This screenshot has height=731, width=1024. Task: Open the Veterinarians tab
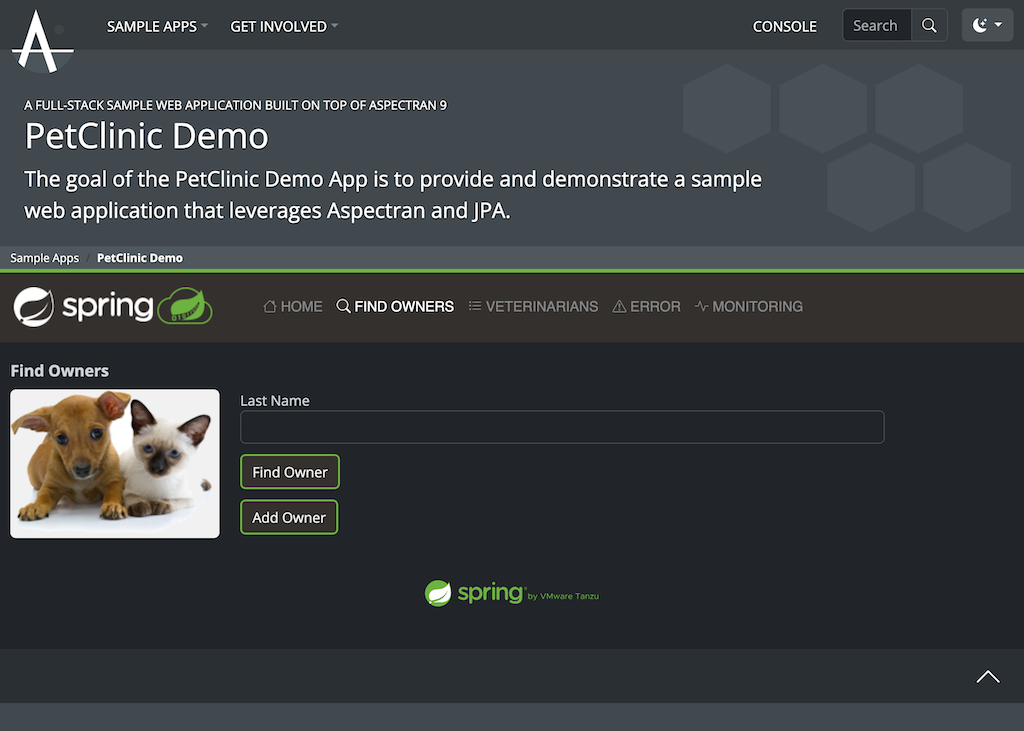tap(534, 306)
